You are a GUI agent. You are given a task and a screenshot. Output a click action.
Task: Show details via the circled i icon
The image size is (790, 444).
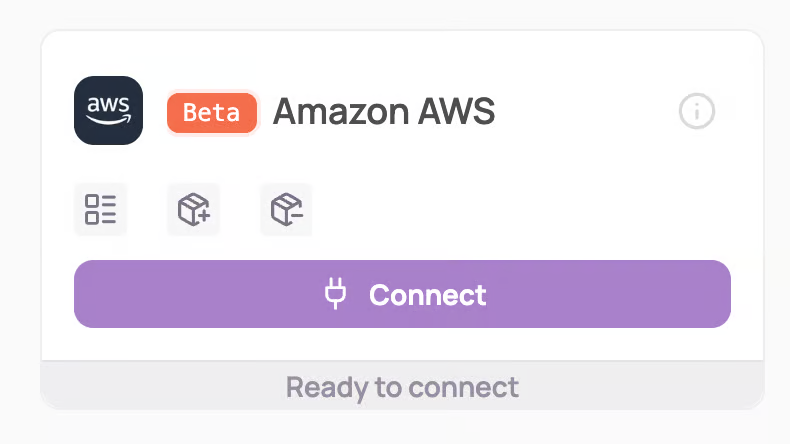(x=697, y=111)
